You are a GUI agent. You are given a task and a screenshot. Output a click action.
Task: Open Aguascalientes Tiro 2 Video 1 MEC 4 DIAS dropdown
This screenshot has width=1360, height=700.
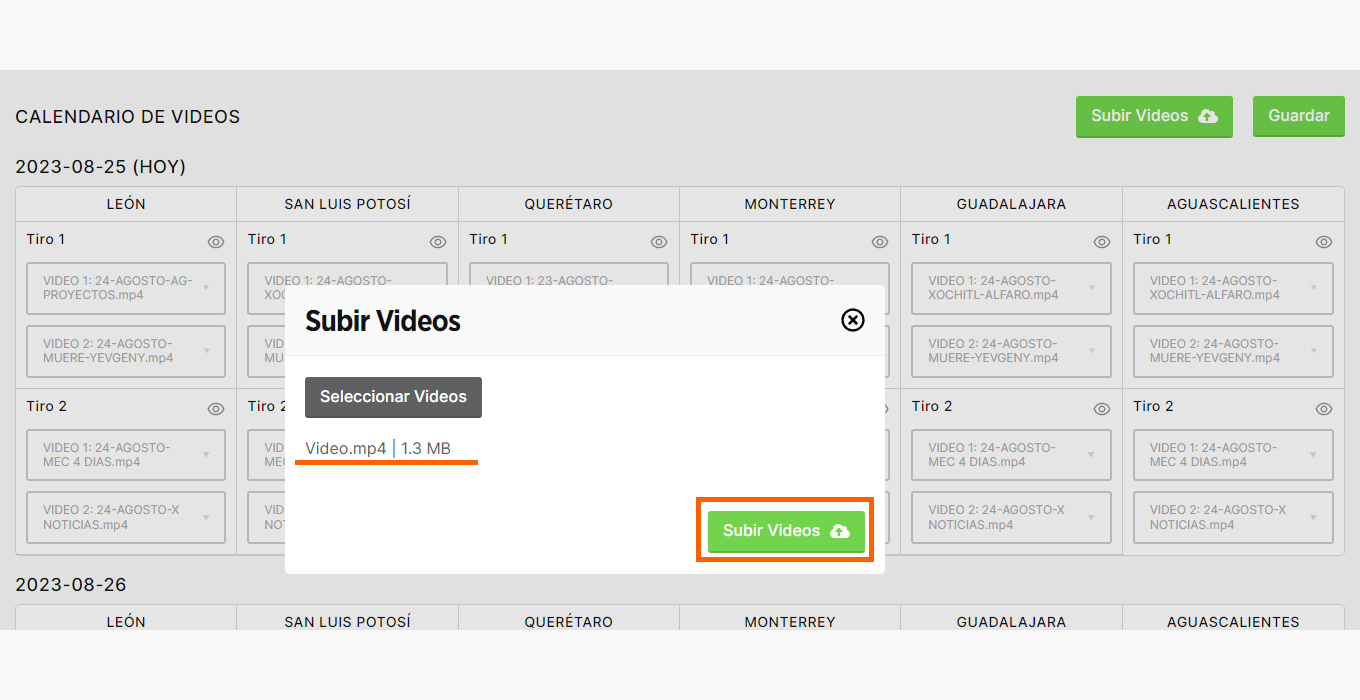tap(1233, 455)
